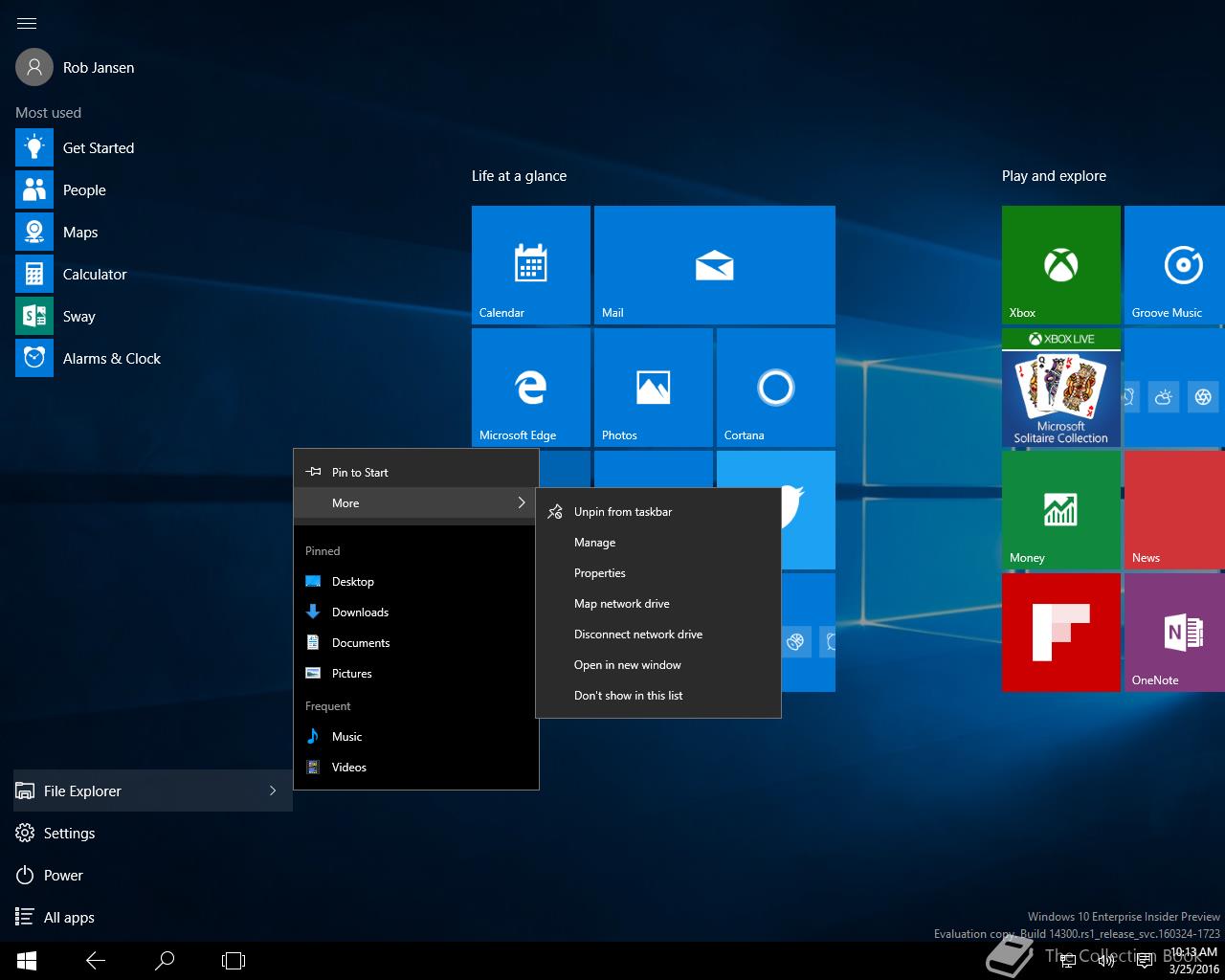Open the clock showing 3/25/2016
Viewport: 1225px width, 980px height.
pos(1193,961)
